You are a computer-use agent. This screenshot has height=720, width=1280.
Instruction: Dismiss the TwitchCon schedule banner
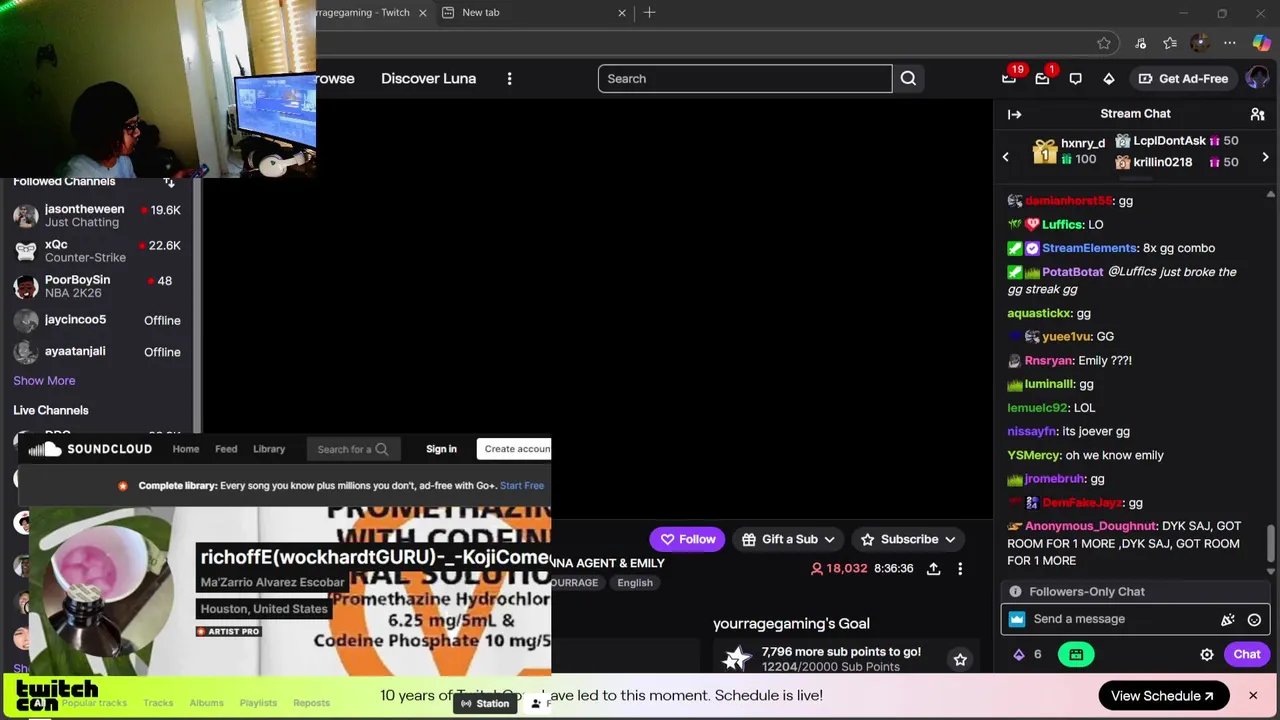tap(1252, 695)
